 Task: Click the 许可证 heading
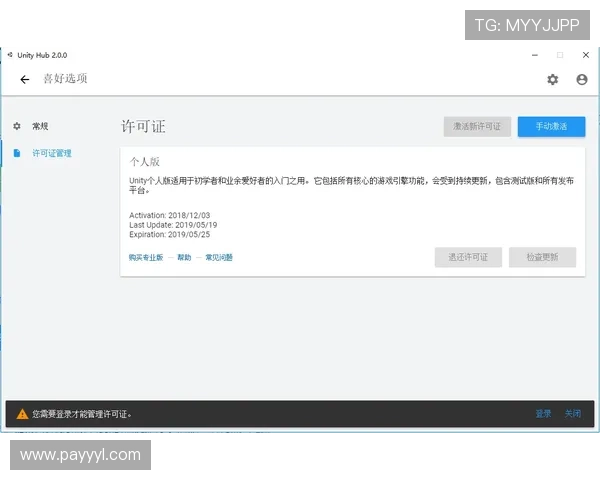coord(143,126)
